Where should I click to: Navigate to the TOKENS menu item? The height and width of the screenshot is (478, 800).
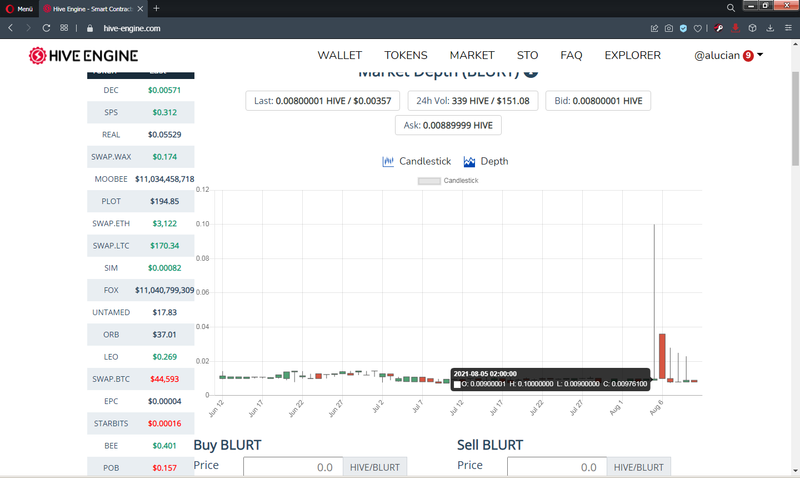click(x=406, y=56)
